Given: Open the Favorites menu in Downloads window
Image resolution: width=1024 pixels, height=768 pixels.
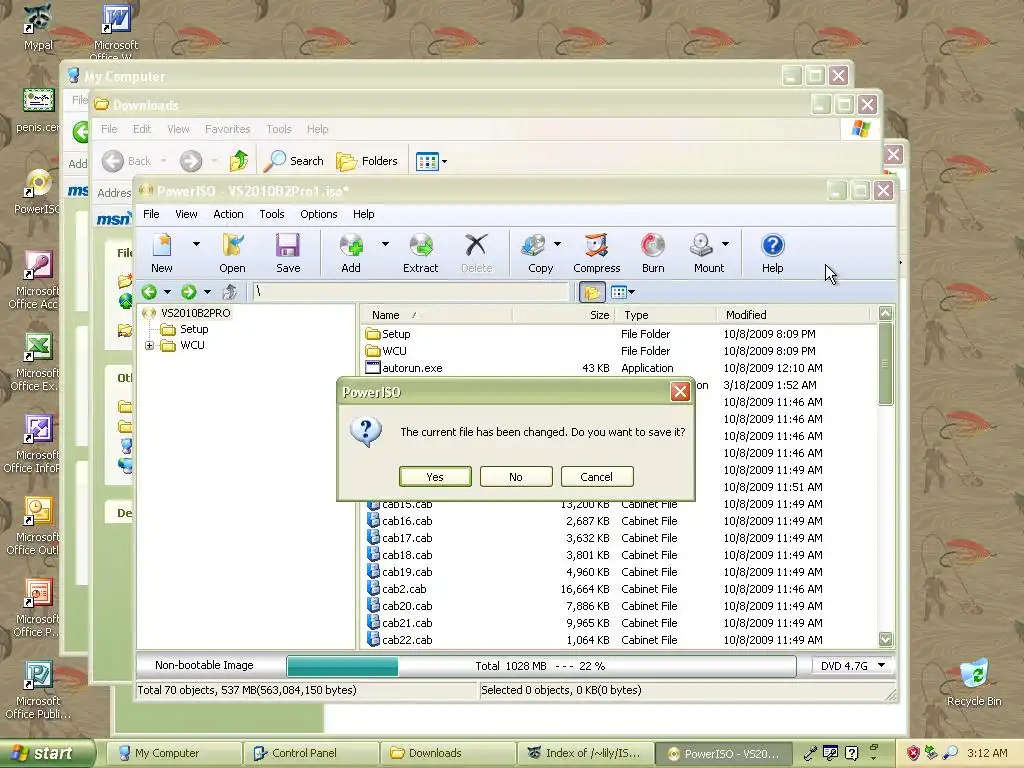Looking at the screenshot, I should click(x=227, y=129).
